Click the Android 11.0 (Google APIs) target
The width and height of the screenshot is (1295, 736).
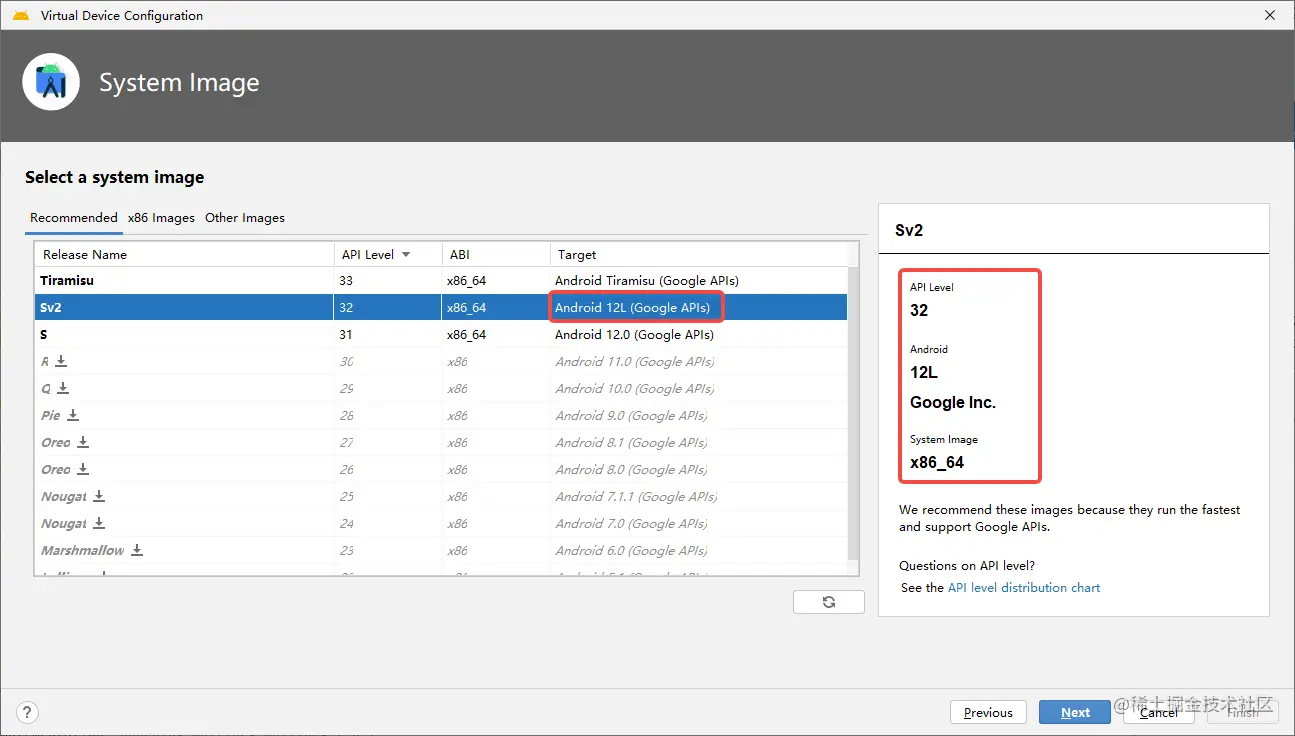pyautogui.click(x=635, y=361)
